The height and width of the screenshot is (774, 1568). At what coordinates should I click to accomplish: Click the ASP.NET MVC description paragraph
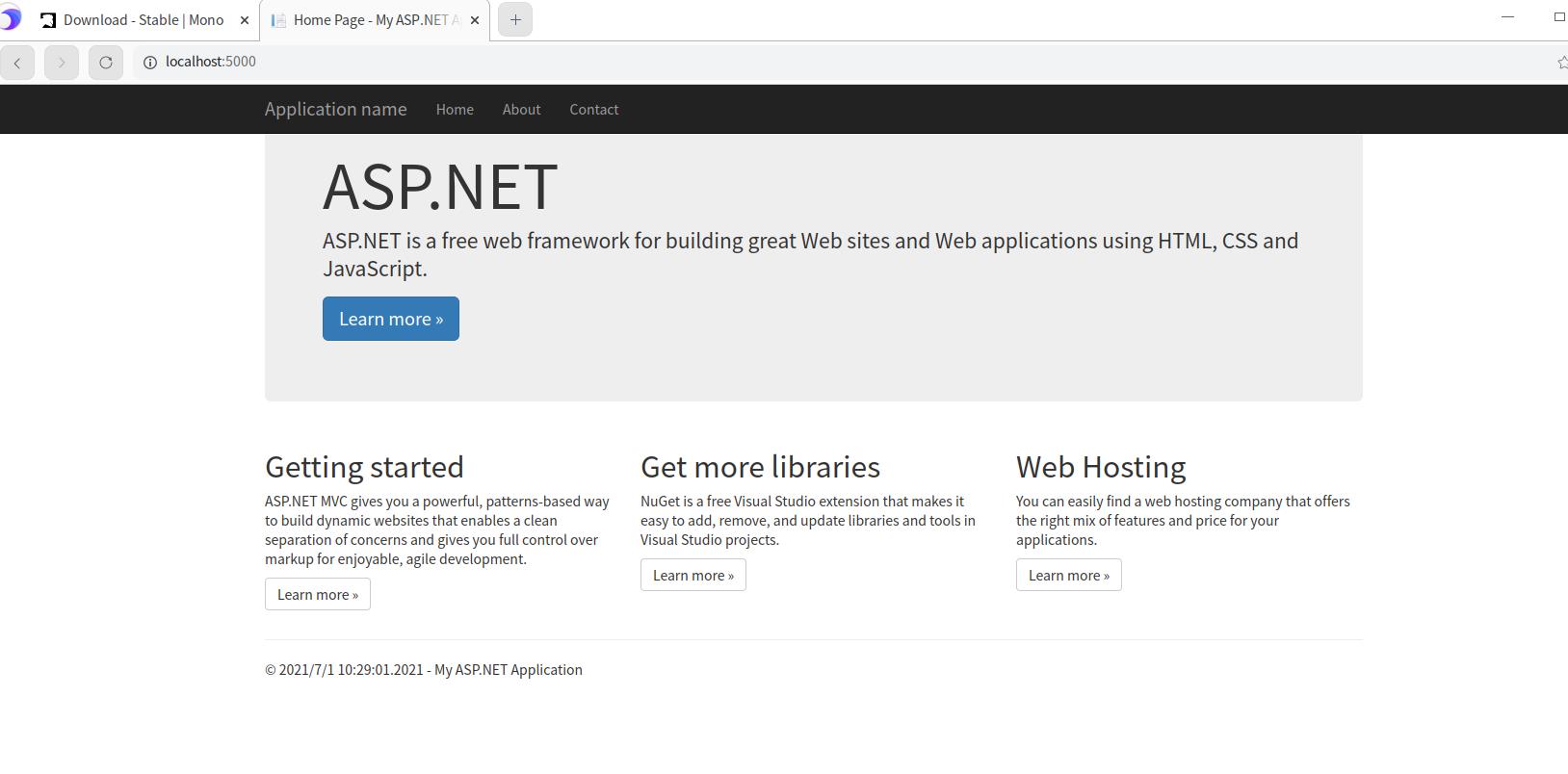pyautogui.click(x=437, y=530)
